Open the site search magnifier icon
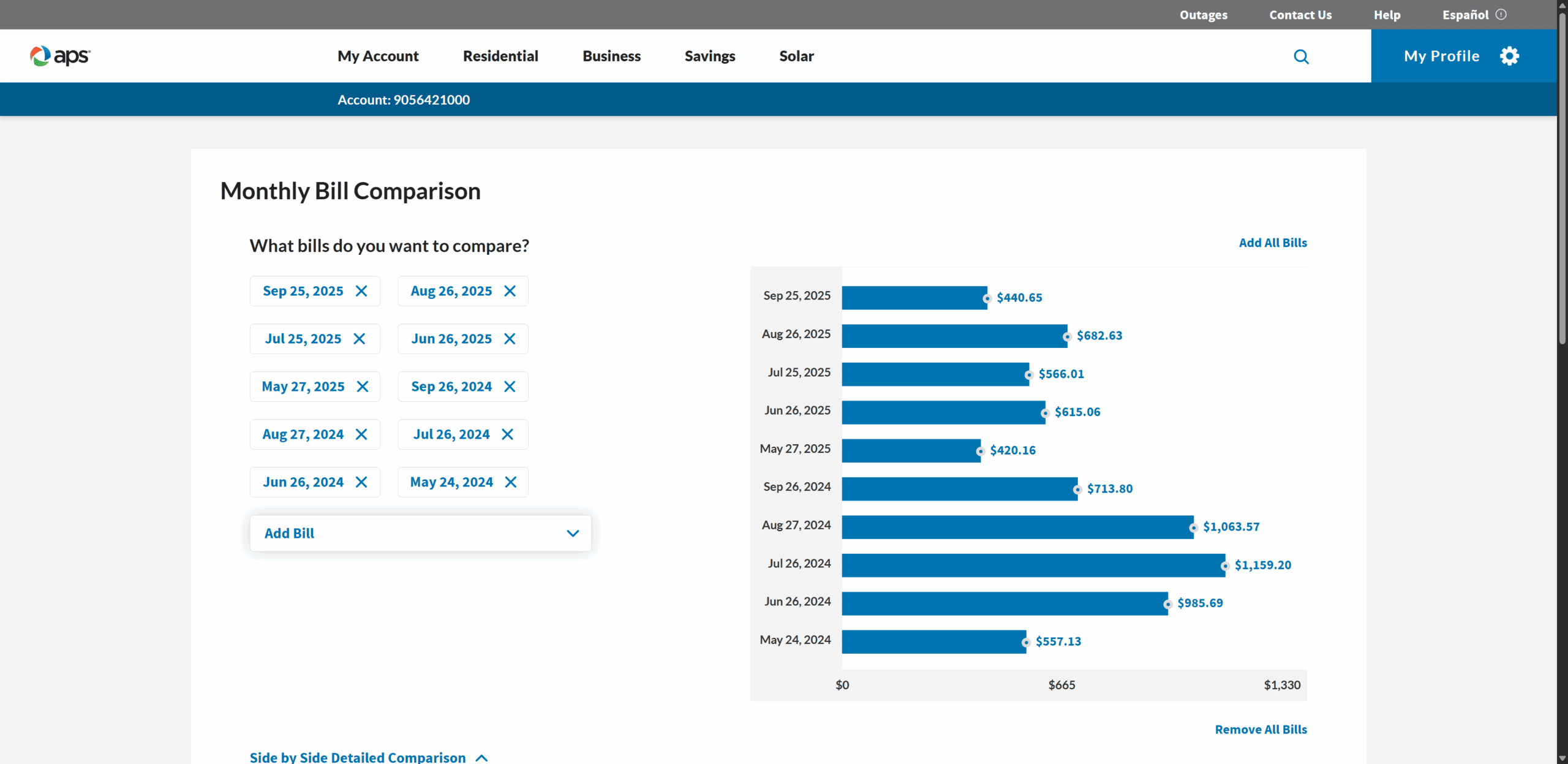The height and width of the screenshot is (764, 1568). tap(1301, 56)
